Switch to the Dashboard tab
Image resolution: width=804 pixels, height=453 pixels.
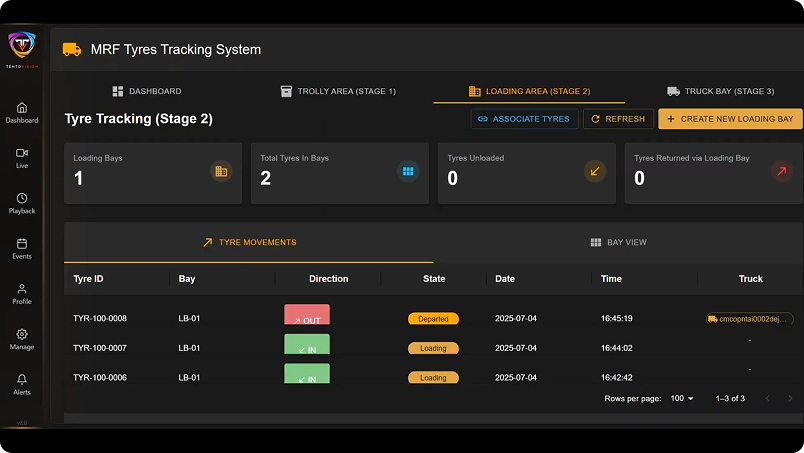147,91
